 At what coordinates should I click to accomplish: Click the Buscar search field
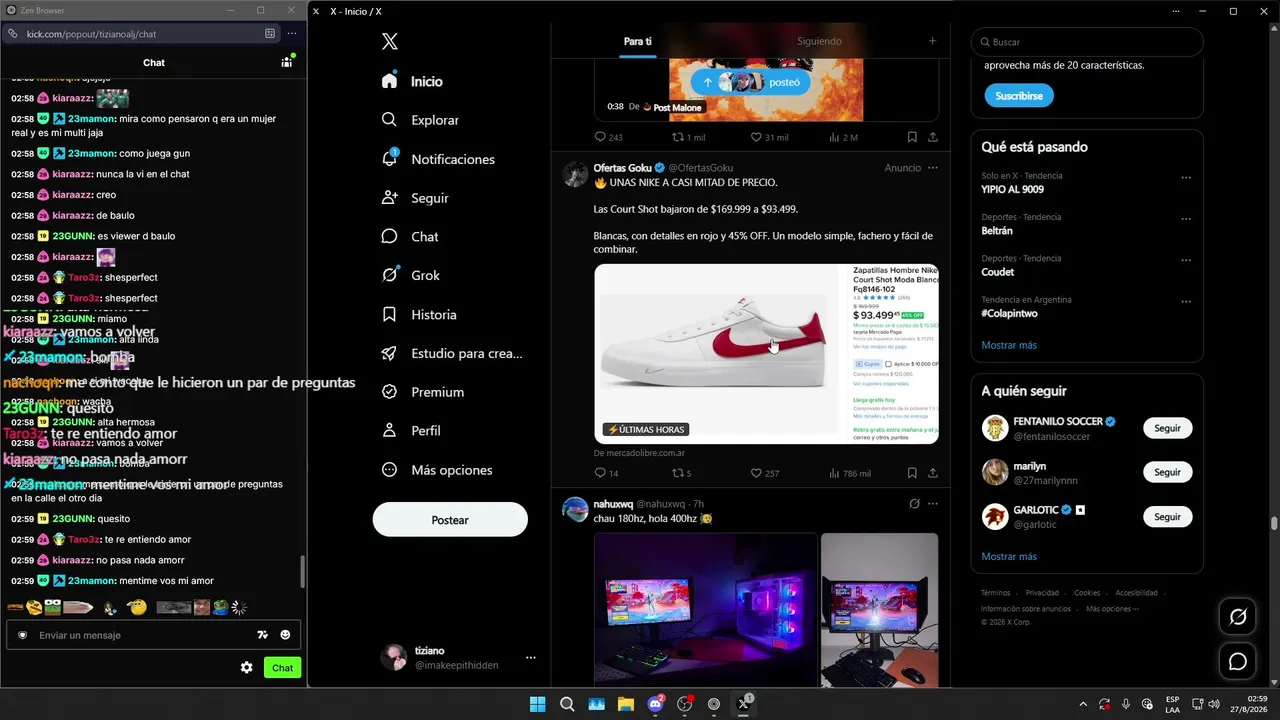point(1087,42)
